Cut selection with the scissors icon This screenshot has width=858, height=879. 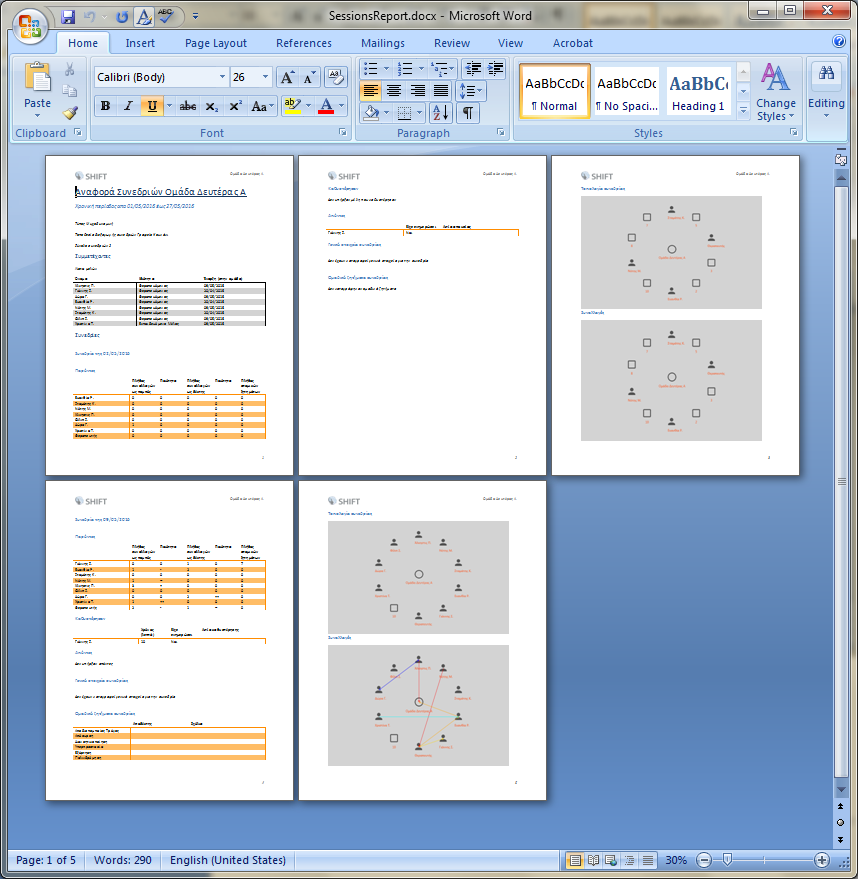tap(69, 69)
